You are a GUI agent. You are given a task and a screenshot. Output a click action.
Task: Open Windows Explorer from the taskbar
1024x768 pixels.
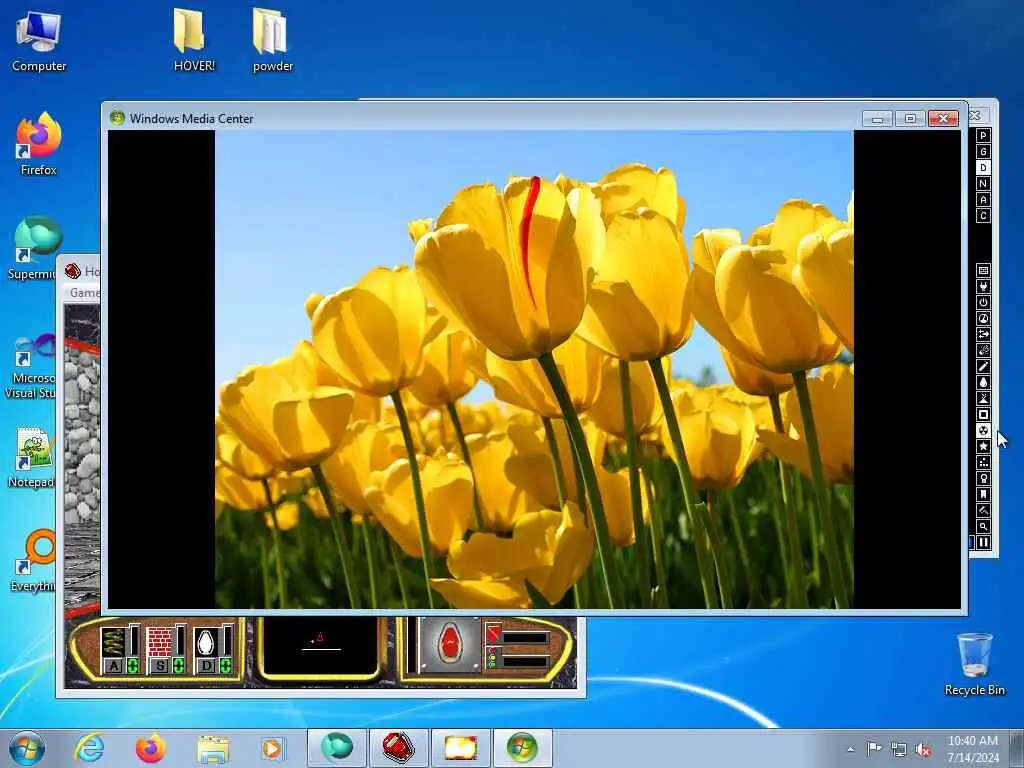213,748
